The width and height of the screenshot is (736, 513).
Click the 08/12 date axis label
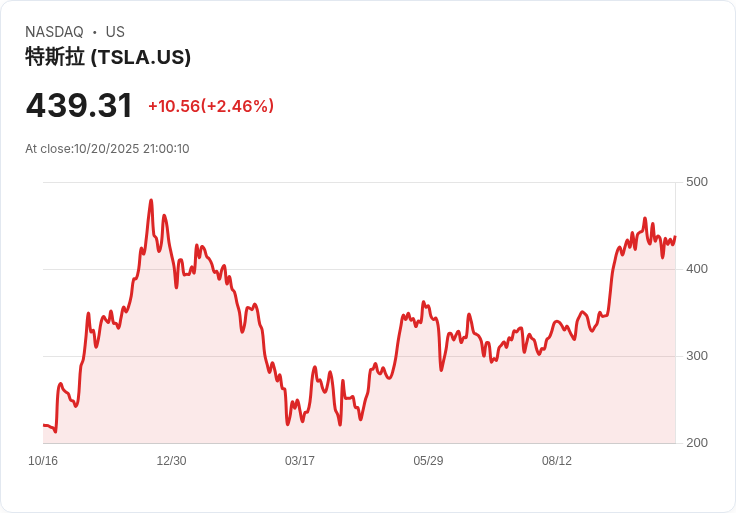click(557, 461)
